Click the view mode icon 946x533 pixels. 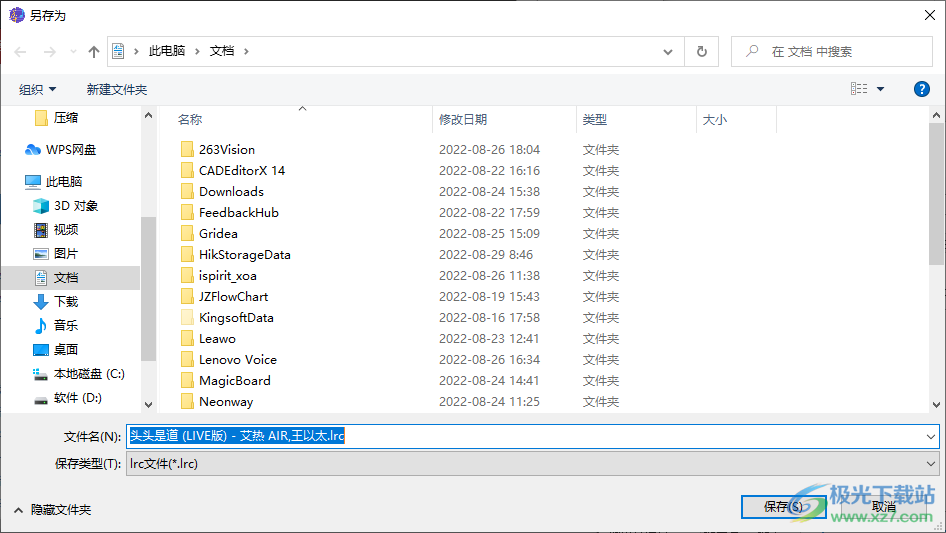point(859,89)
